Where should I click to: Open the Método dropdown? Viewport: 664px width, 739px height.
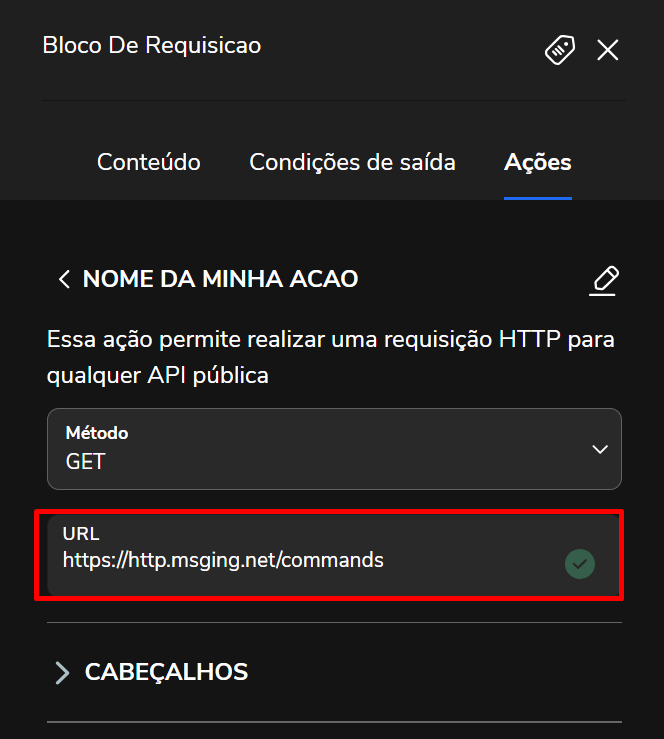[334, 449]
